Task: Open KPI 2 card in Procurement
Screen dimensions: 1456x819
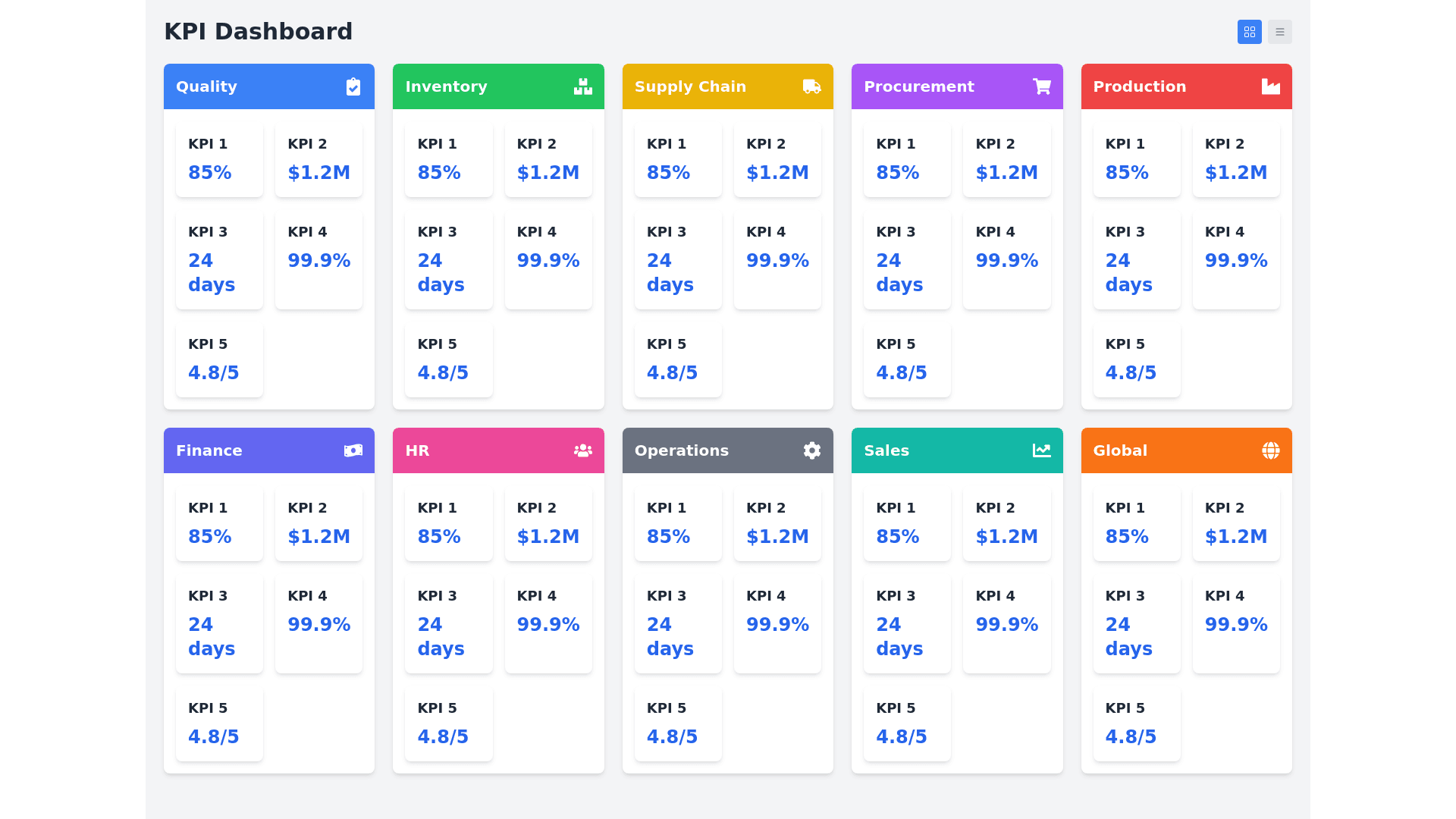Action: pyautogui.click(x=1006, y=159)
